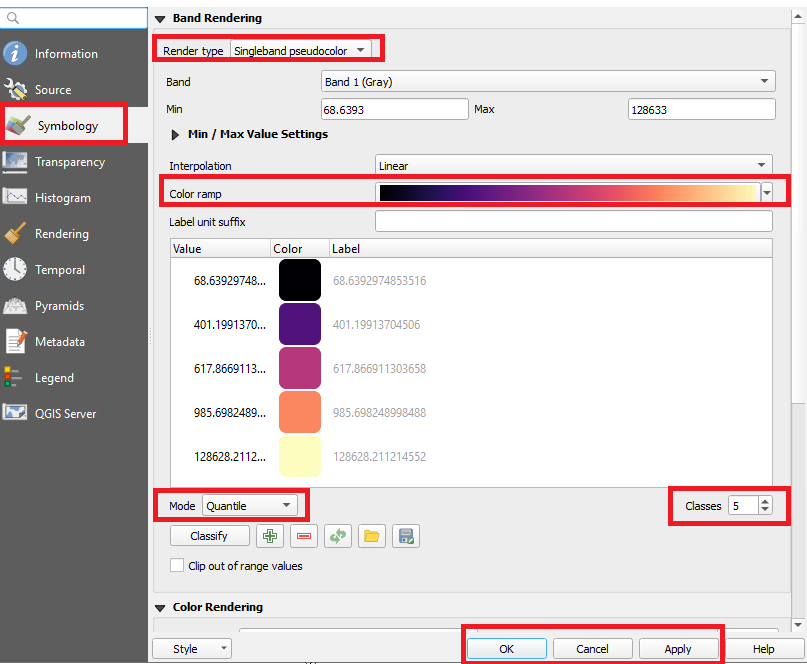Open the Metadata tab
807x664 pixels.
(x=74, y=342)
